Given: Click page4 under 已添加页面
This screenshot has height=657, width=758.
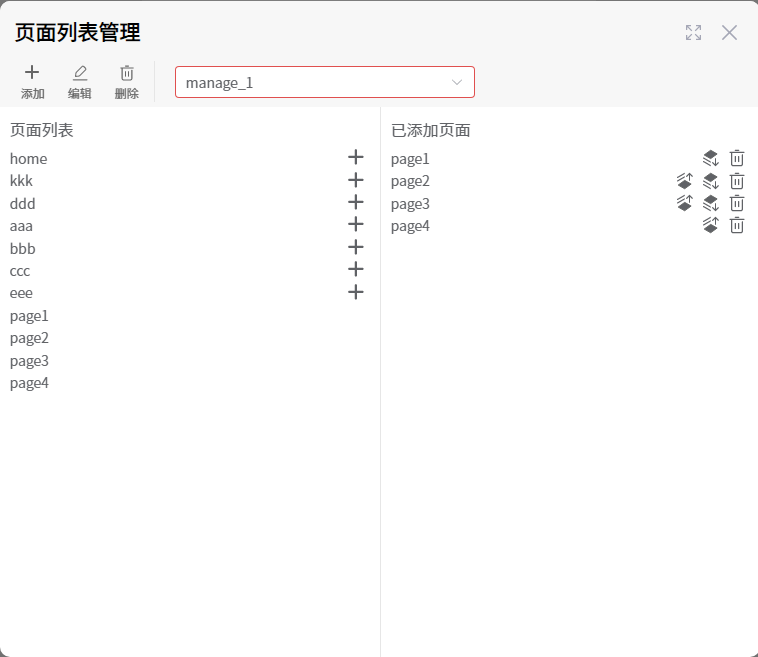Looking at the screenshot, I should pyautogui.click(x=410, y=226).
